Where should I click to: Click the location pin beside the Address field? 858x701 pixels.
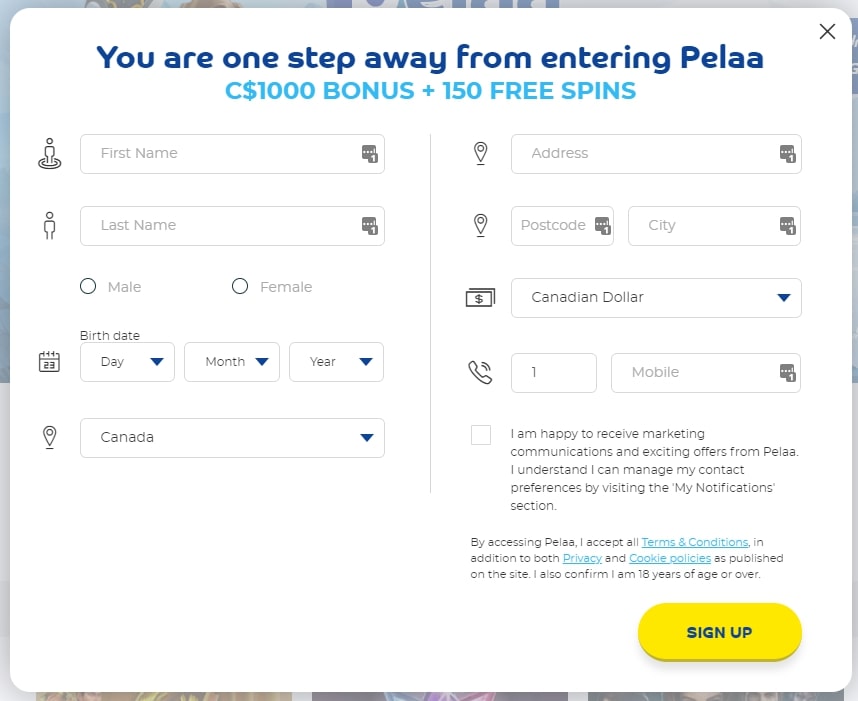tap(480, 153)
